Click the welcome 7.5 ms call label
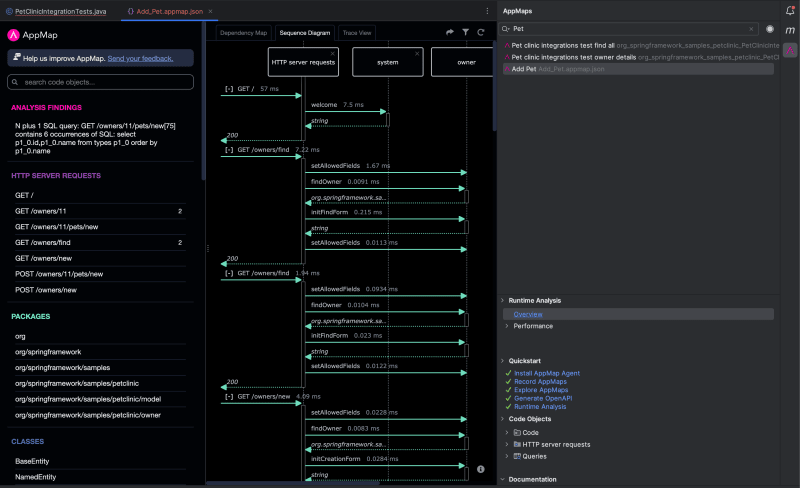This screenshot has height=488, width=800. 337,105
